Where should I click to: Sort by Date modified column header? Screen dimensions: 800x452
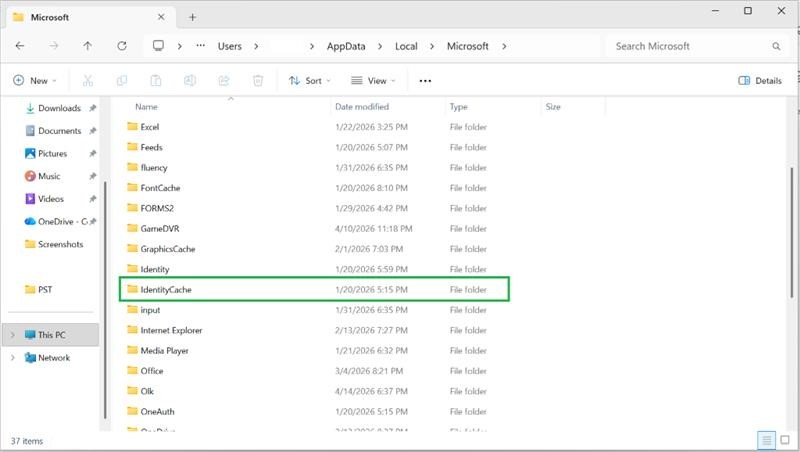click(362, 107)
